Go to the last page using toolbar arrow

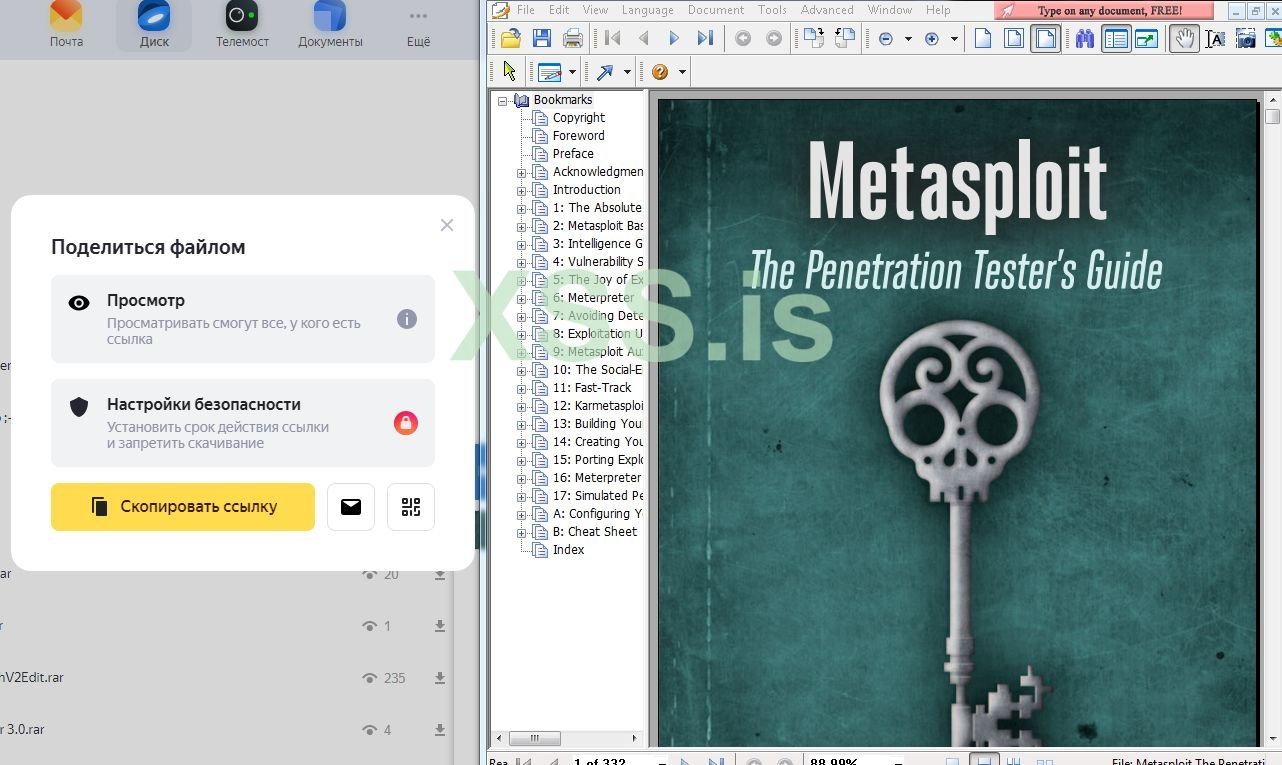point(705,39)
